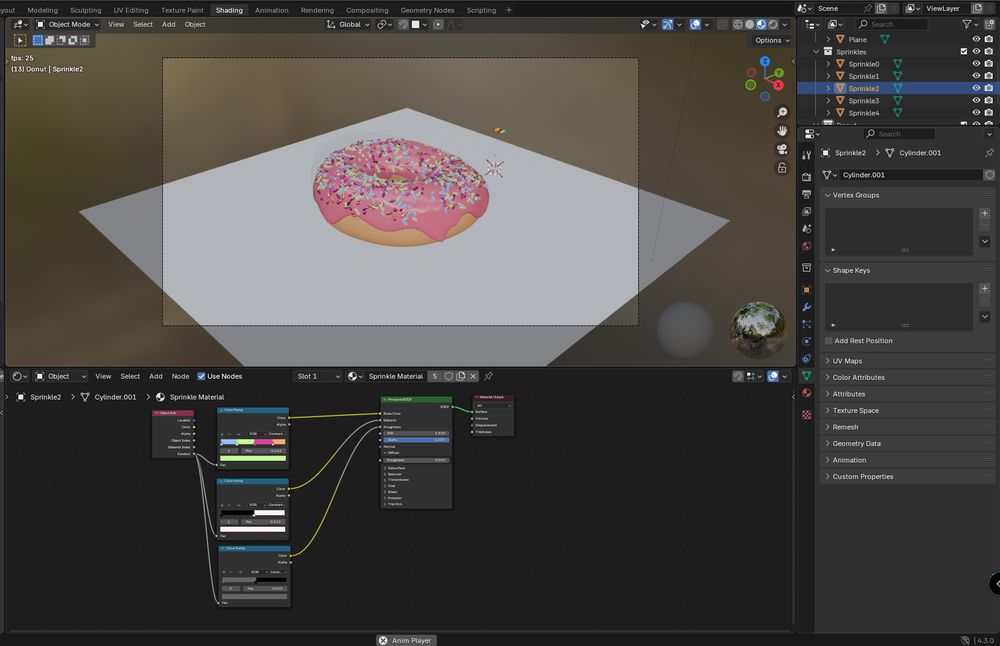Click the pan hand icon in viewport
Viewport: 1000px width, 646px height.
[x=782, y=131]
